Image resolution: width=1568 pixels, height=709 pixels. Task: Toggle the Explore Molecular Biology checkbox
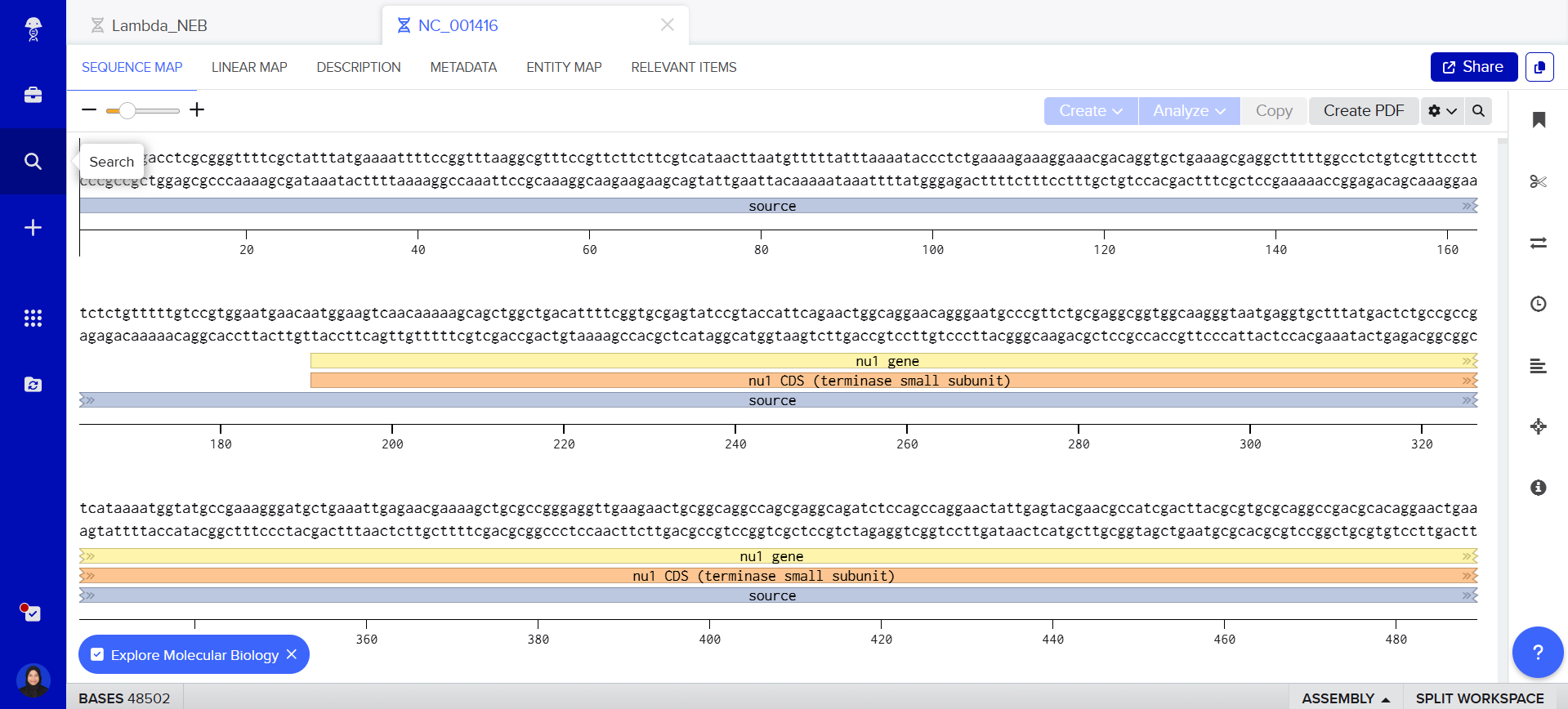tap(97, 655)
